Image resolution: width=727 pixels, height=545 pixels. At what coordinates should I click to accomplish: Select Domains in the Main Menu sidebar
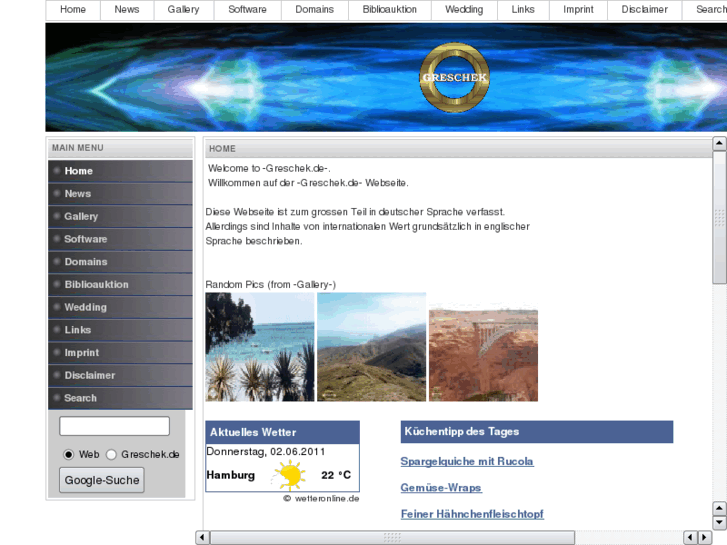click(120, 262)
